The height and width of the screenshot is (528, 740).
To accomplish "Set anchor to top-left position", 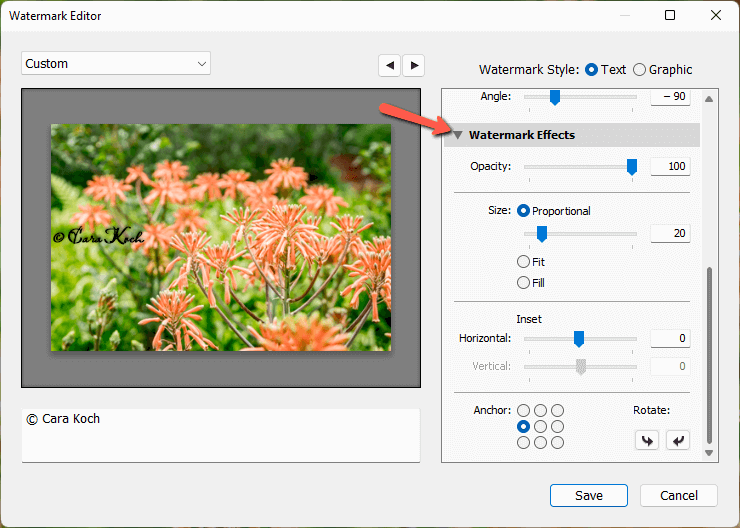I will click(523, 411).
